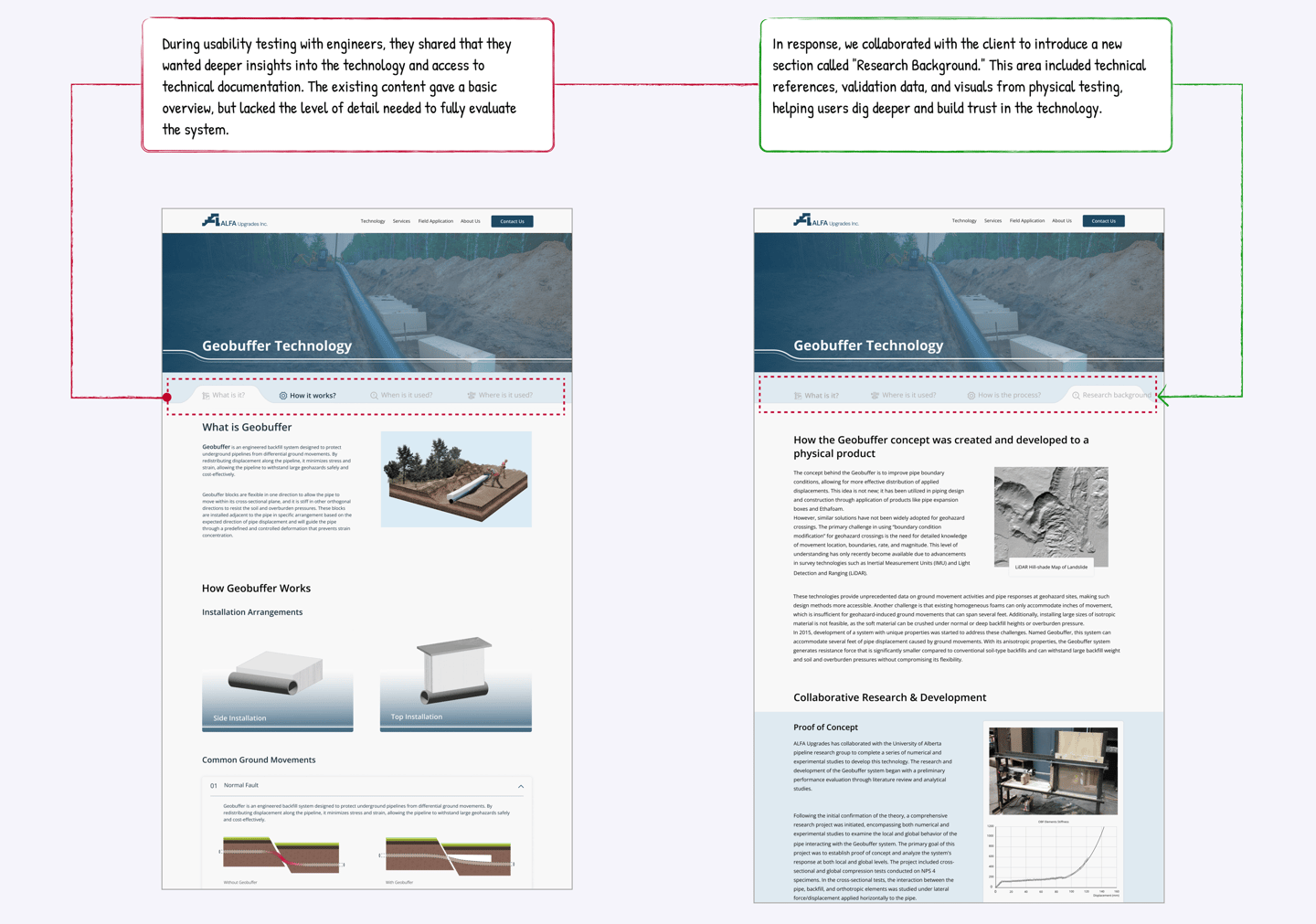Click the people icon beside 'Where is it used?' in left mockup
1316x924 pixels.
pos(472,396)
